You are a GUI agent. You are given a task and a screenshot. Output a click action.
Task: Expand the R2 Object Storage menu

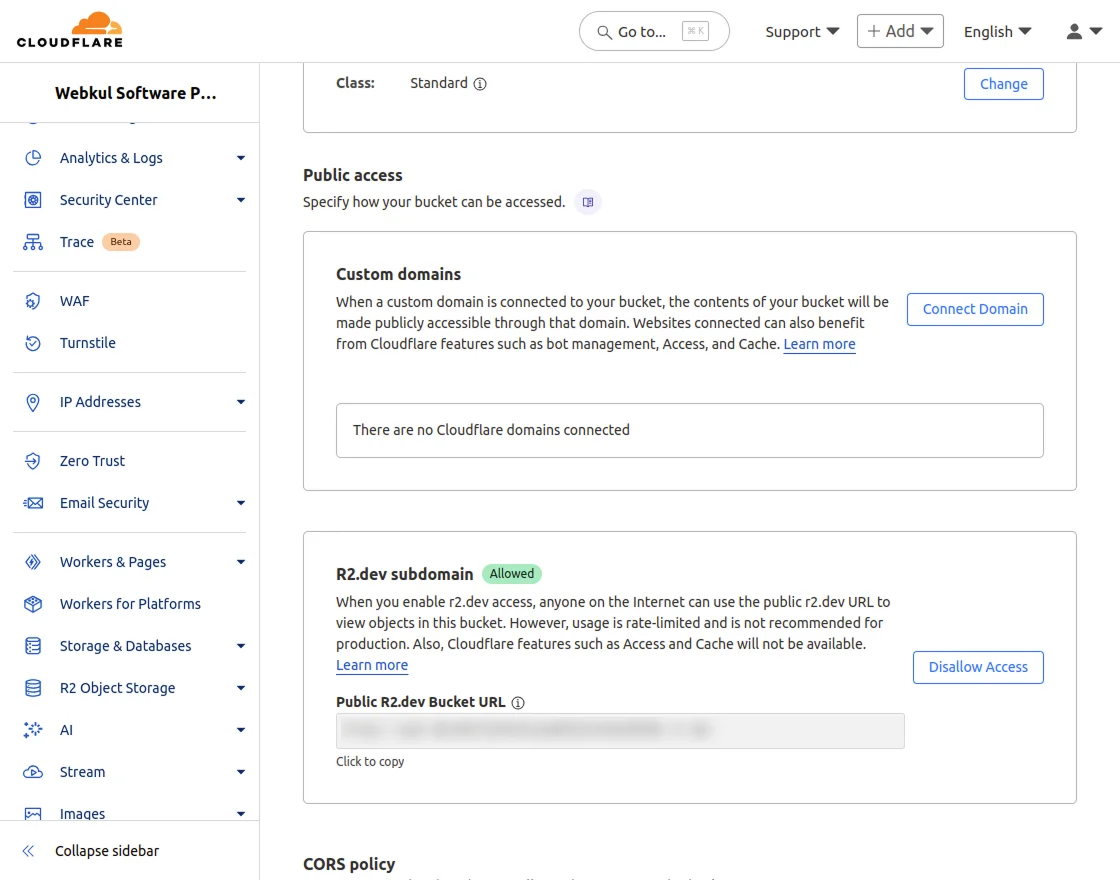pos(241,688)
